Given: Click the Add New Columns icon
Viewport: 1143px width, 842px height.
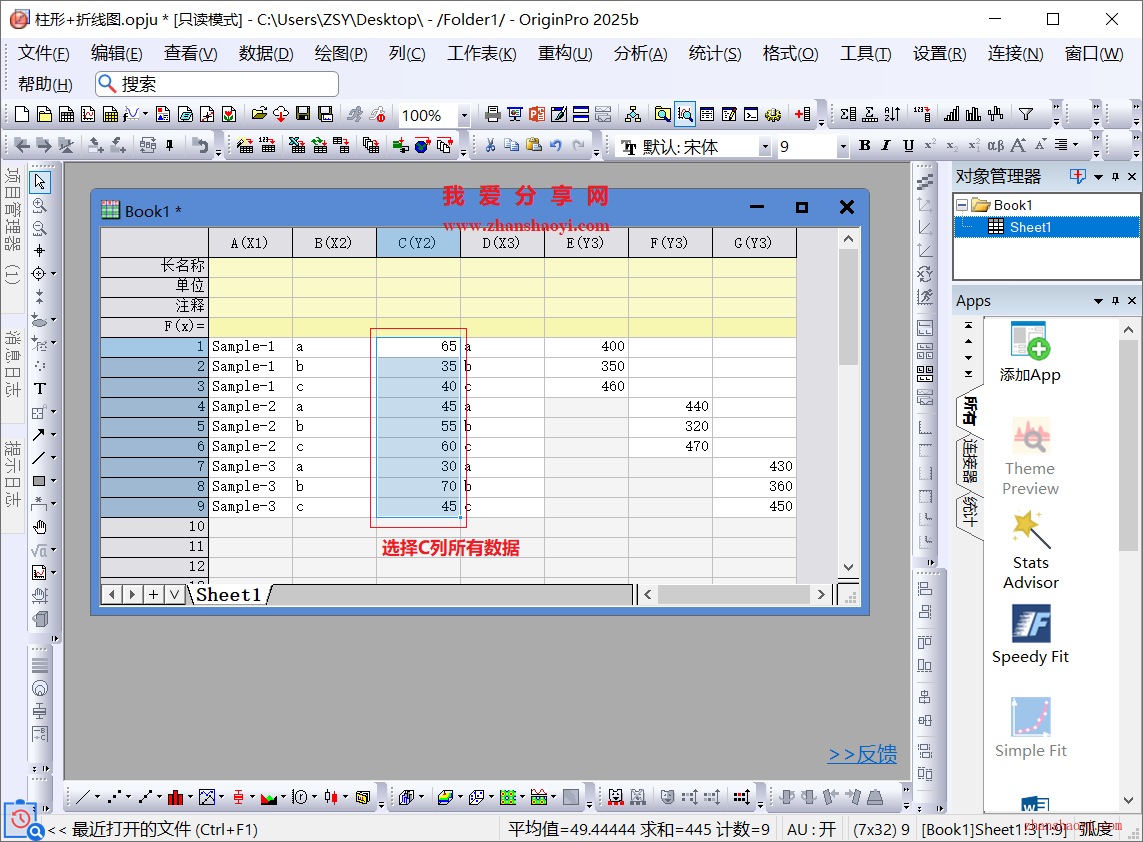Looking at the screenshot, I should point(803,115).
